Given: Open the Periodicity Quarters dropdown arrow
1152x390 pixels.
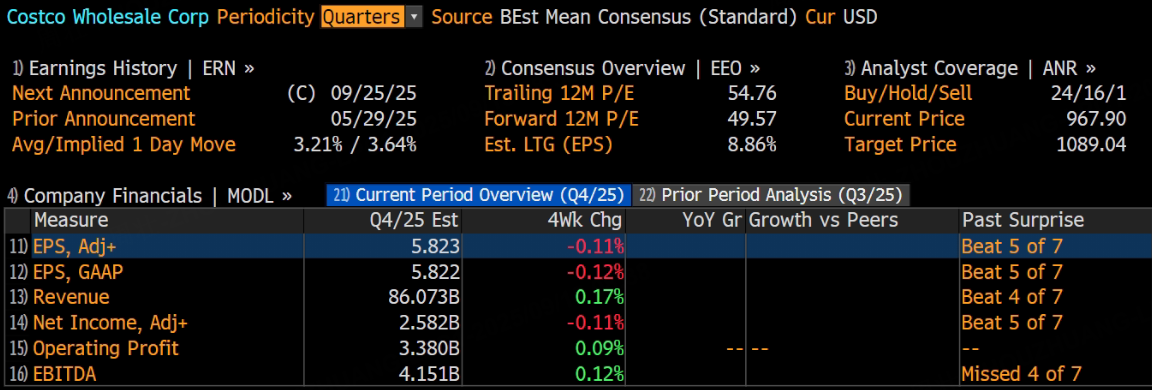Looking at the screenshot, I should click(x=414, y=17).
